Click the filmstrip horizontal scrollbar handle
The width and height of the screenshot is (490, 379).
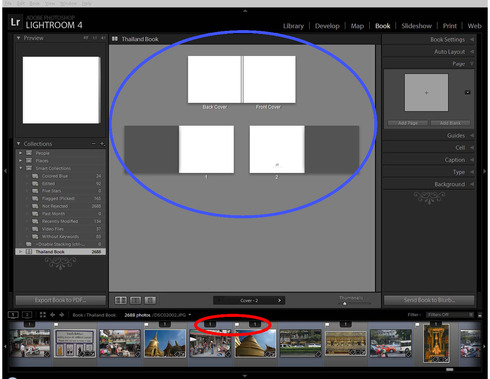pyautogui.click(x=450, y=369)
